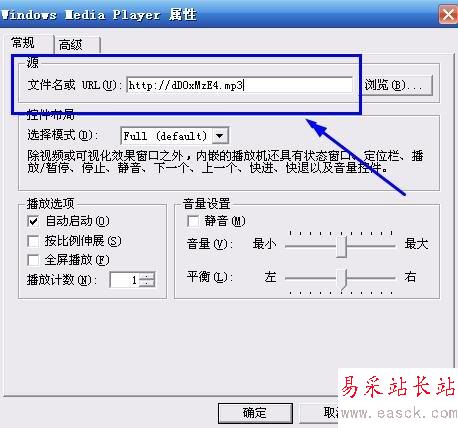Close the Windows Media Player properties dialog
Image resolution: width=458 pixels, height=428 pixels.
coord(448,15)
